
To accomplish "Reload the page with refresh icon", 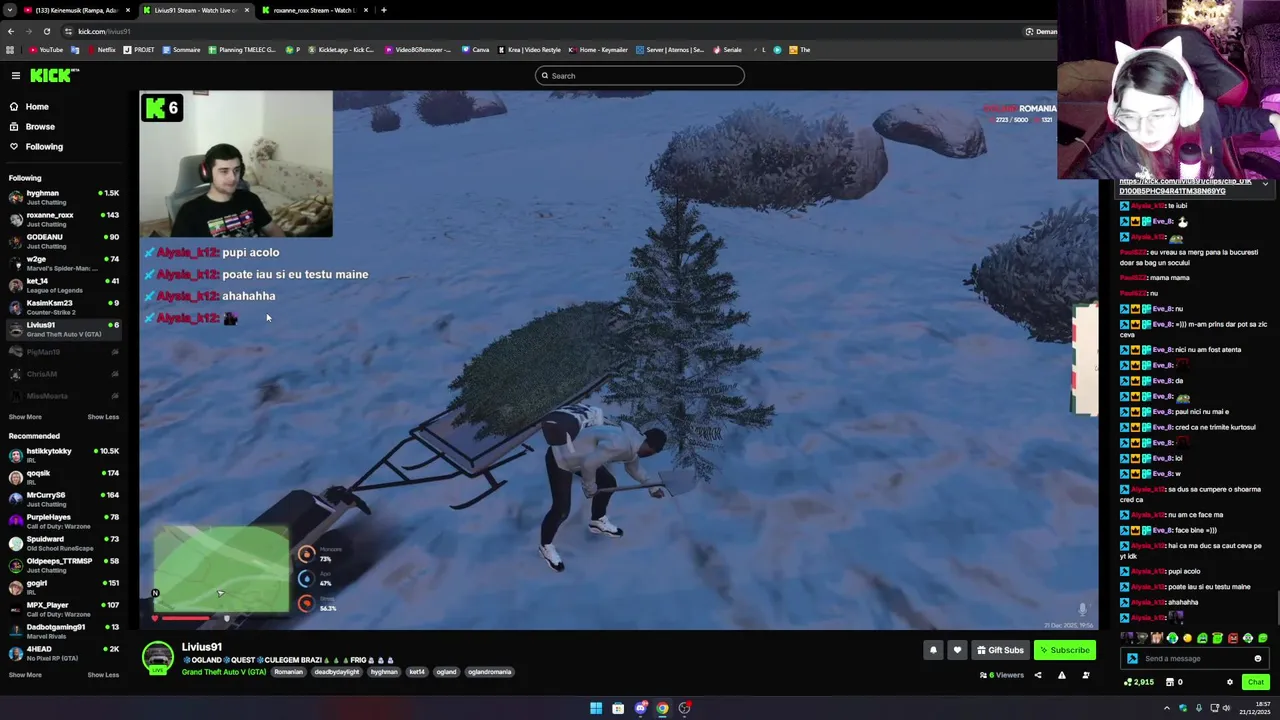I will point(46,31).
